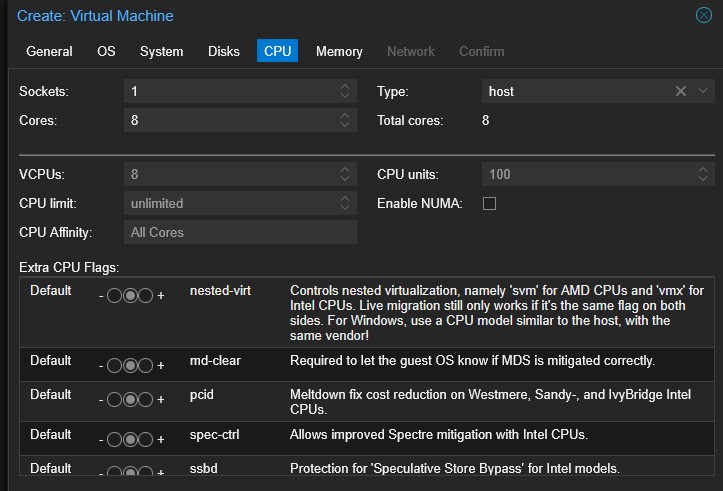Increase CPU units with up arrow

[x=703, y=169]
